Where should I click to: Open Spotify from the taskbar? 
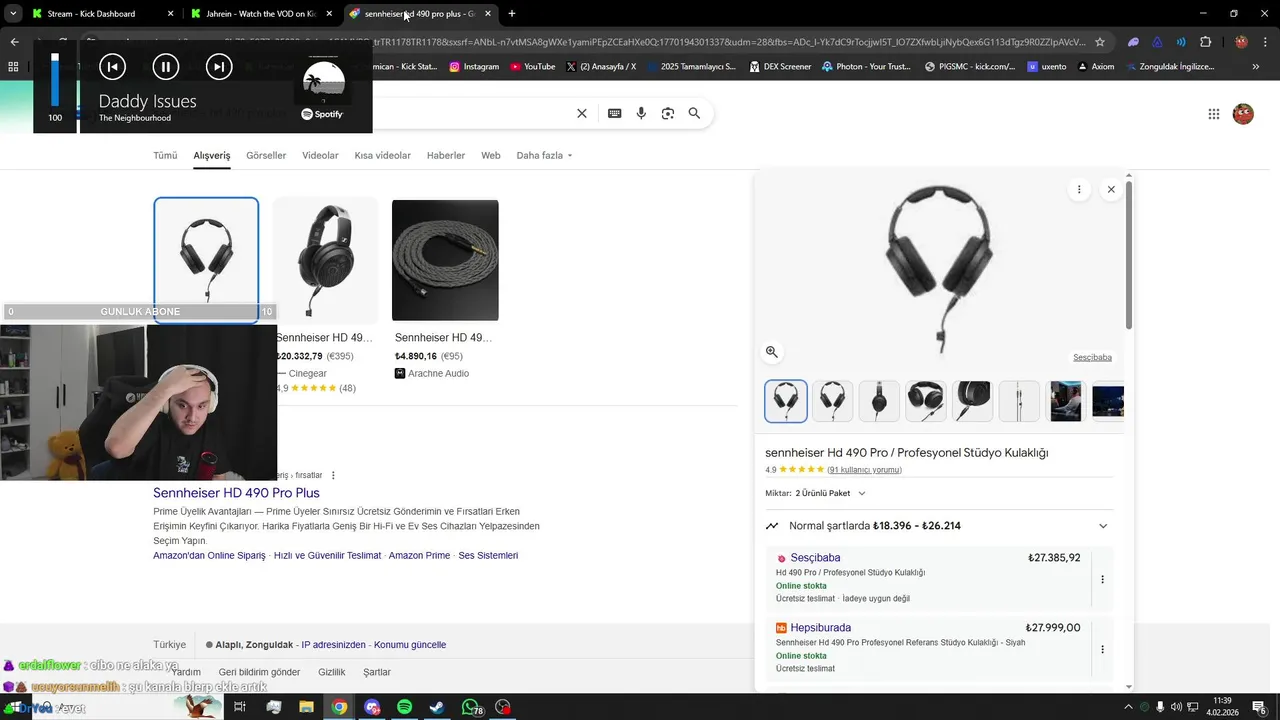point(404,707)
